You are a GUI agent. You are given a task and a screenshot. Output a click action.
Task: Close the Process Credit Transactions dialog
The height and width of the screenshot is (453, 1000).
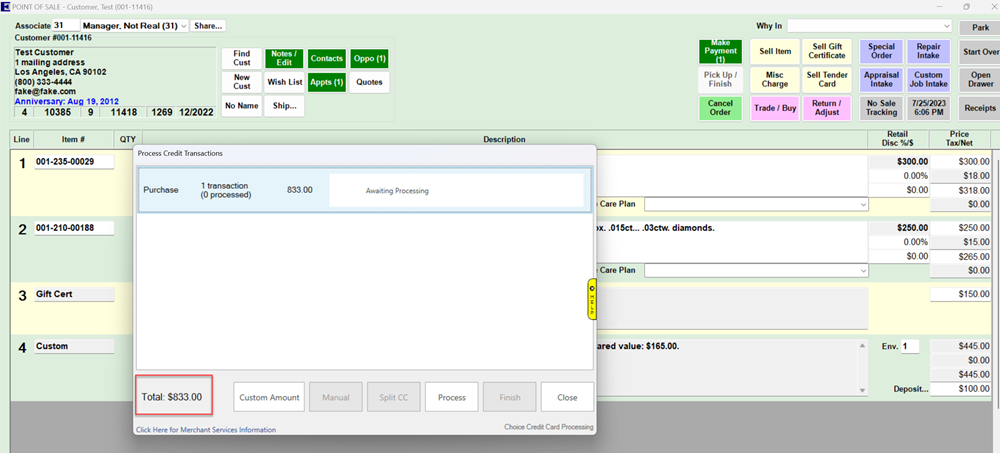567,397
